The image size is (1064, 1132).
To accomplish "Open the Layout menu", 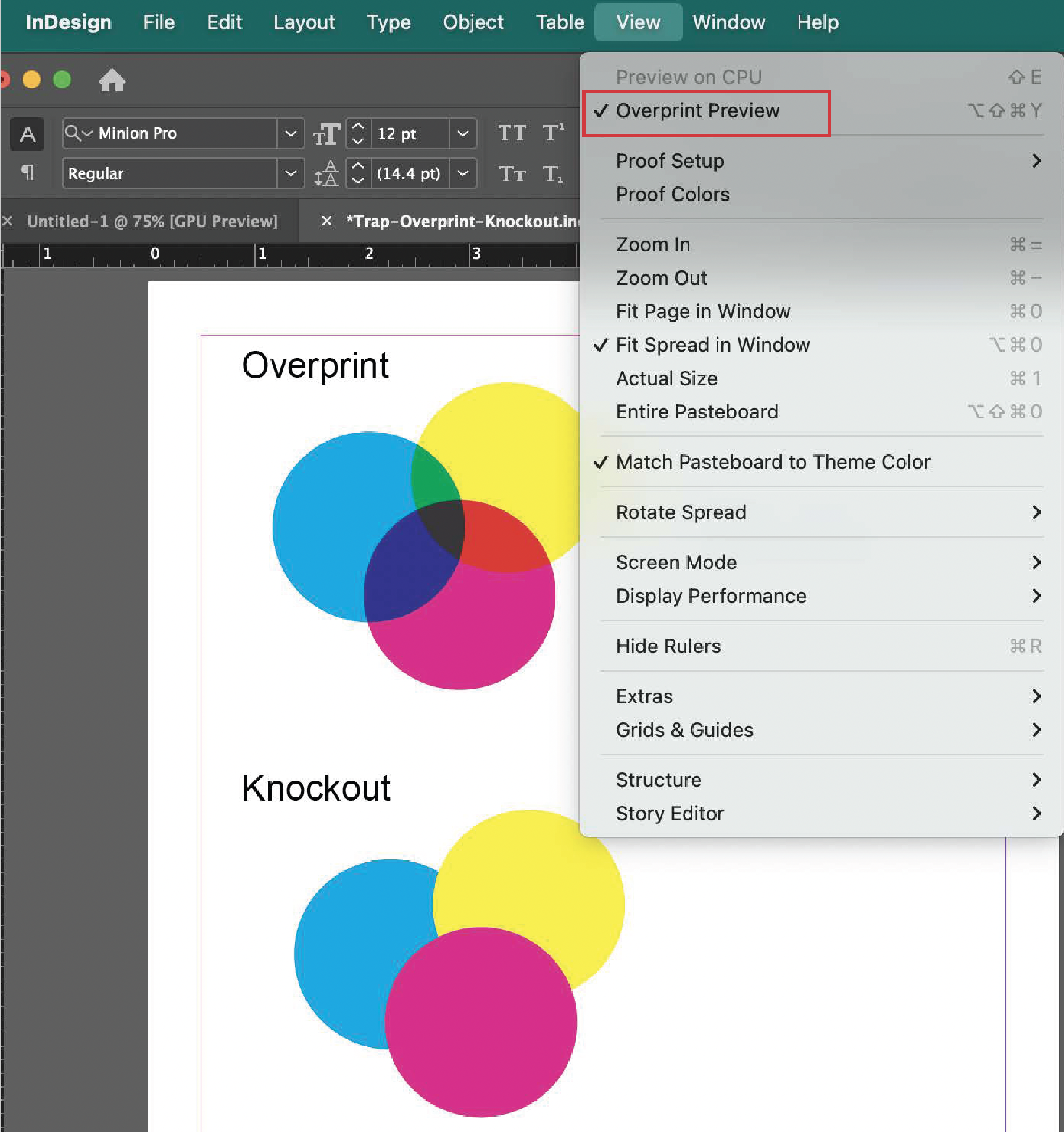I will pyautogui.click(x=304, y=22).
